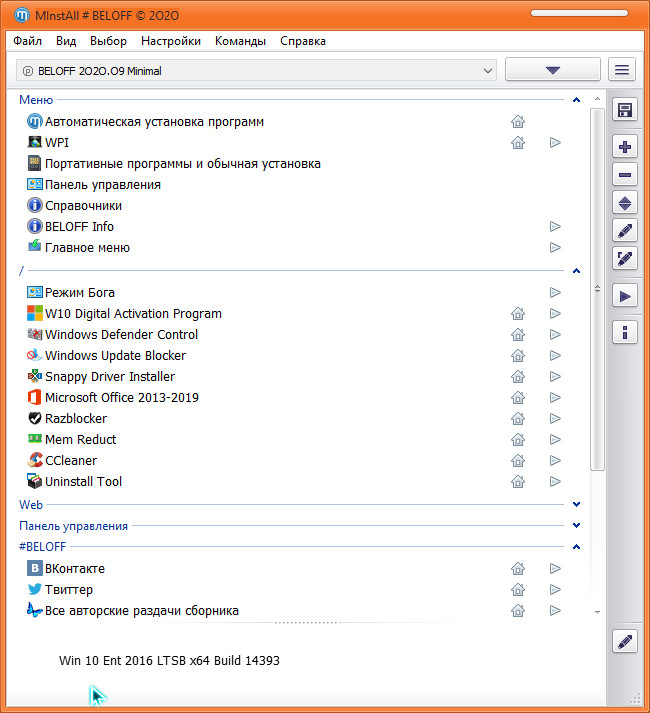Click run arrow for CCleaner
Viewport: 650px width, 713px height.
[555, 461]
